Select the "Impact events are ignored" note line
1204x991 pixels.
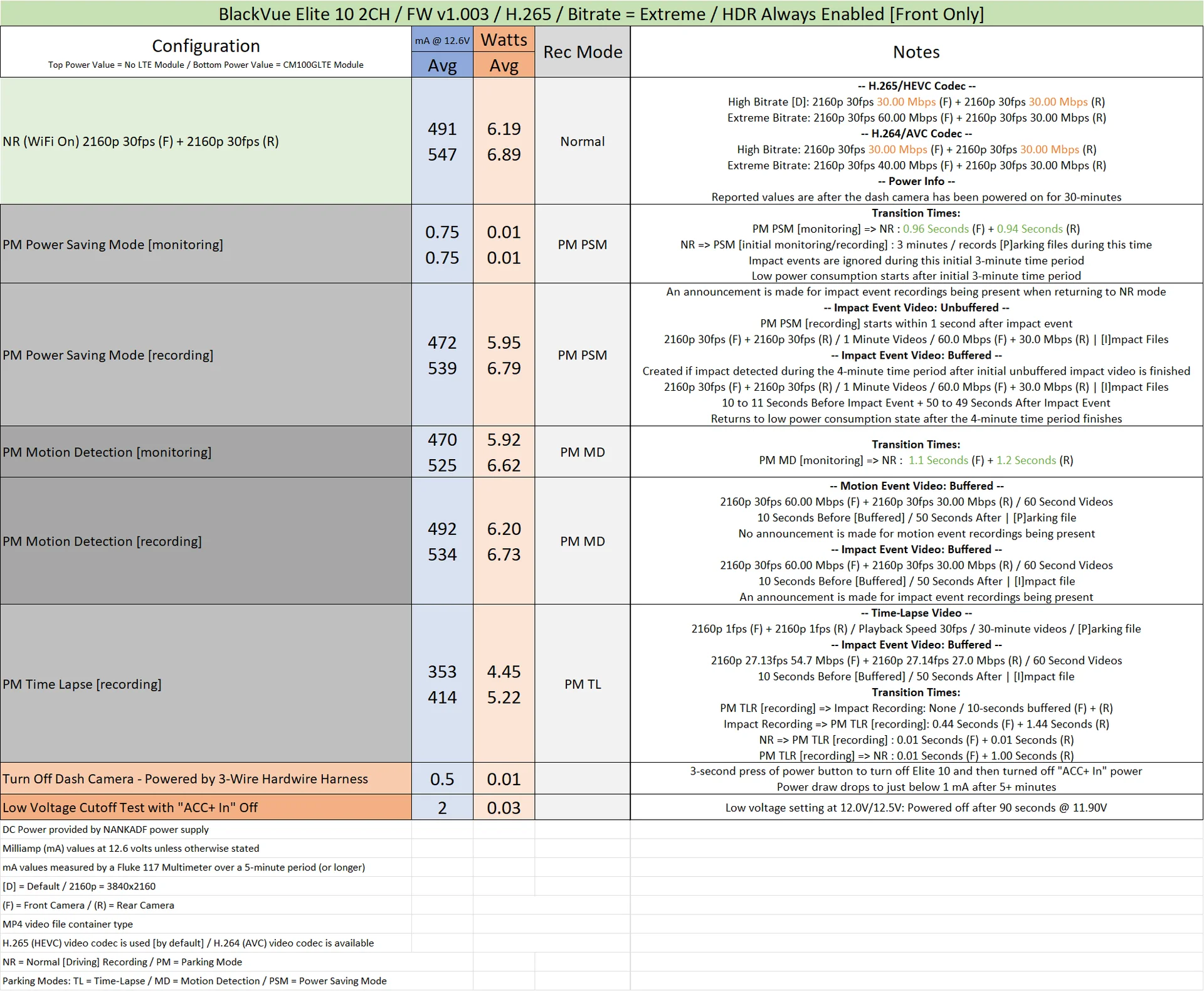click(916, 260)
